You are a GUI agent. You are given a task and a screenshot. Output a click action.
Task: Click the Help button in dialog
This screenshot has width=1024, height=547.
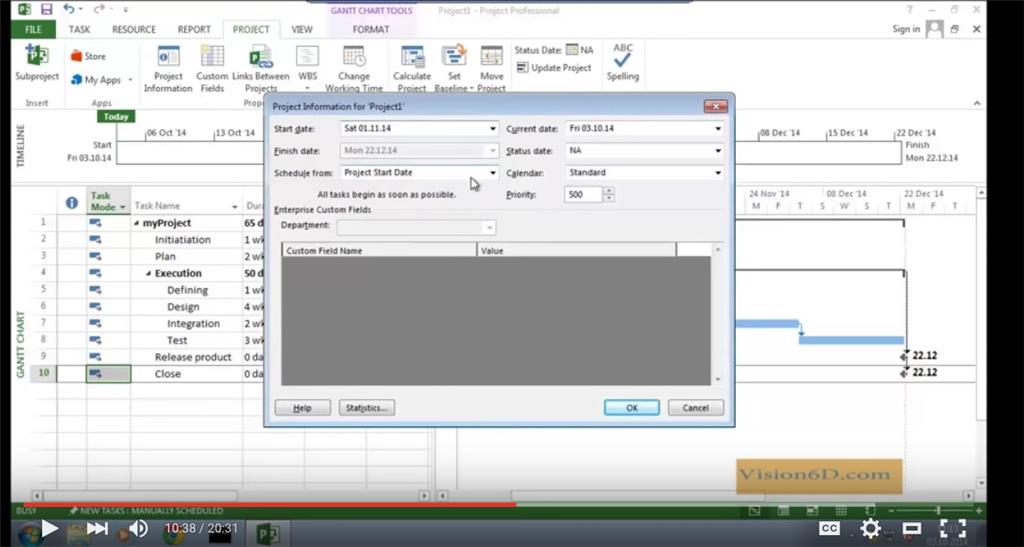(302, 408)
